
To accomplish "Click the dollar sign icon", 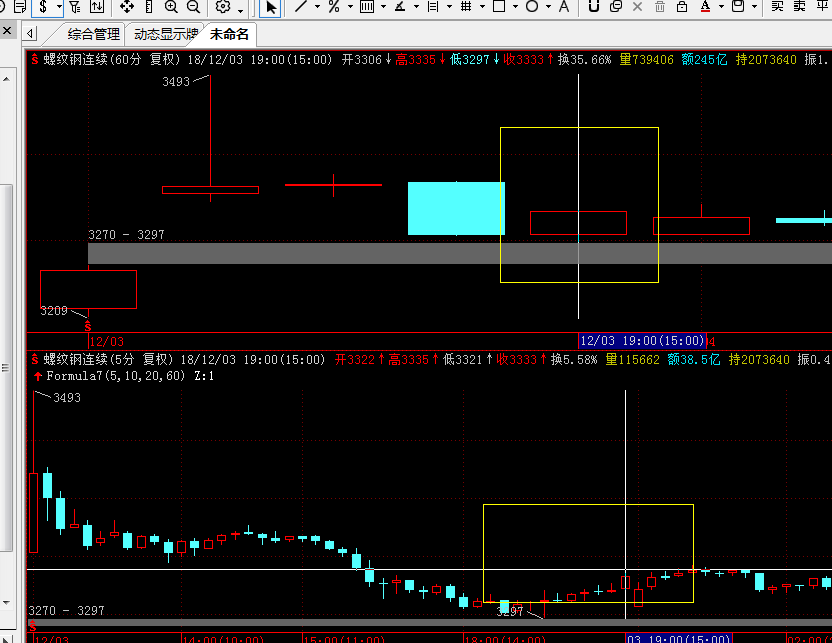I will (x=43, y=6).
